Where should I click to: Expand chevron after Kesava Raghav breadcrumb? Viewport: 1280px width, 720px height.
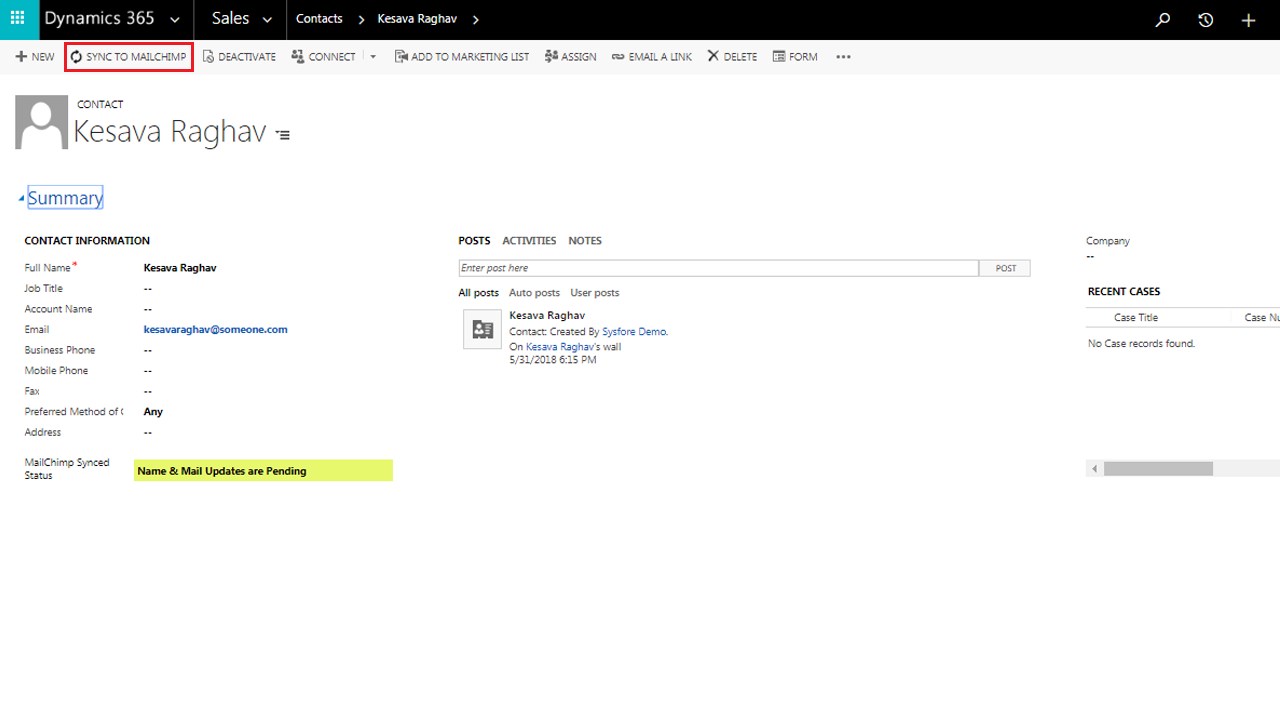[475, 19]
